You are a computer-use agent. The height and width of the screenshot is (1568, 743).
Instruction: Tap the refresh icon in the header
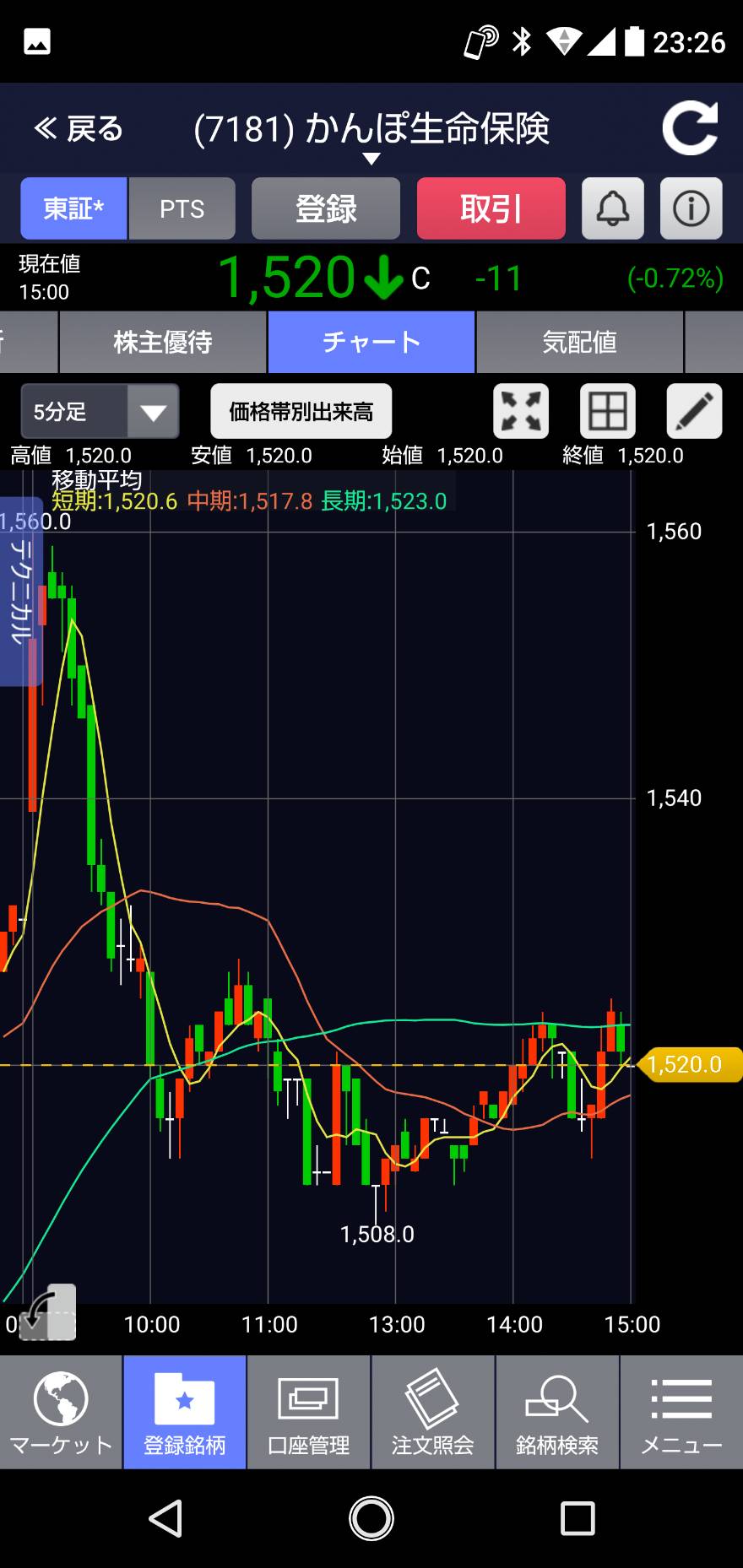pyautogui.click(x=690, y=128)
